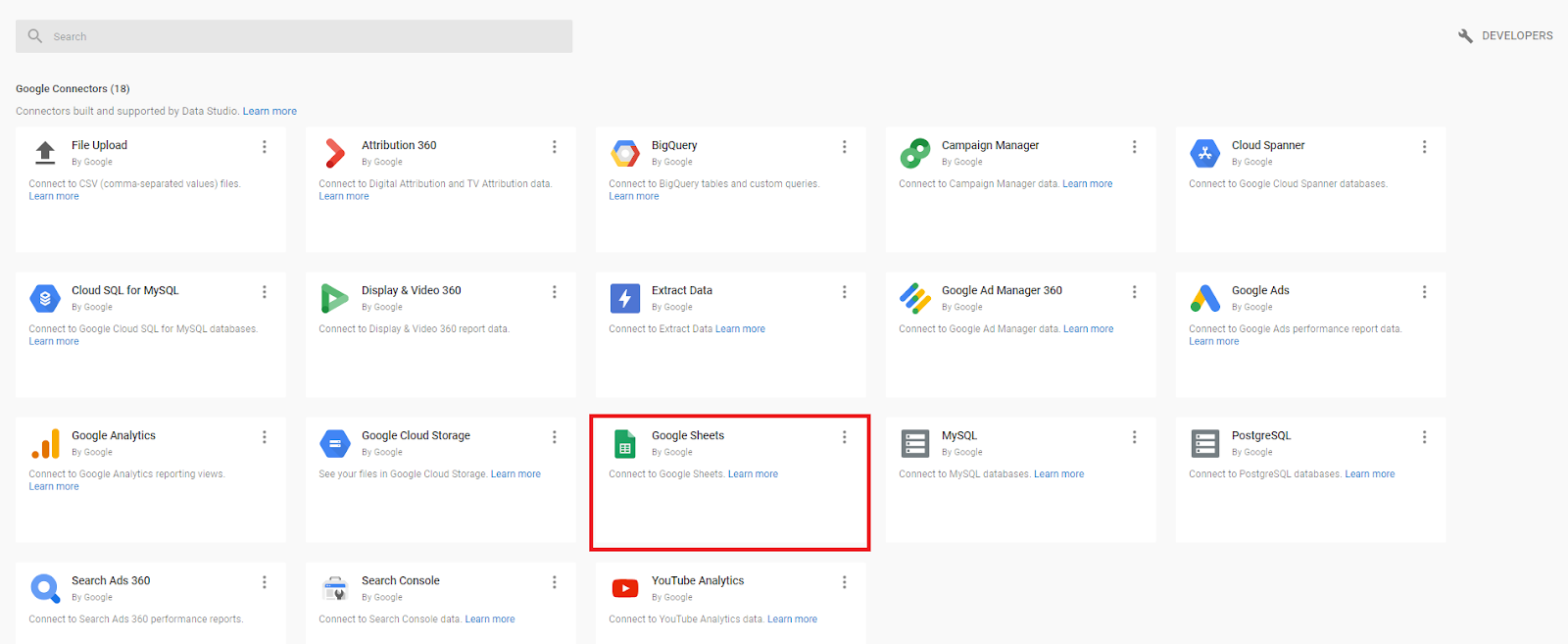This screenshot has height=644, width=1568.
Task: Open Extract Data three-dot menu
Action: pyautogui.click(x=844, y=291)
